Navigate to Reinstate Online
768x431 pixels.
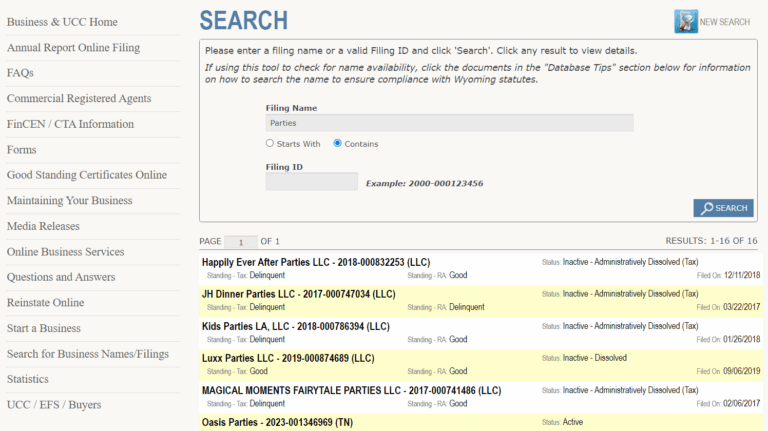click(45, 303)
